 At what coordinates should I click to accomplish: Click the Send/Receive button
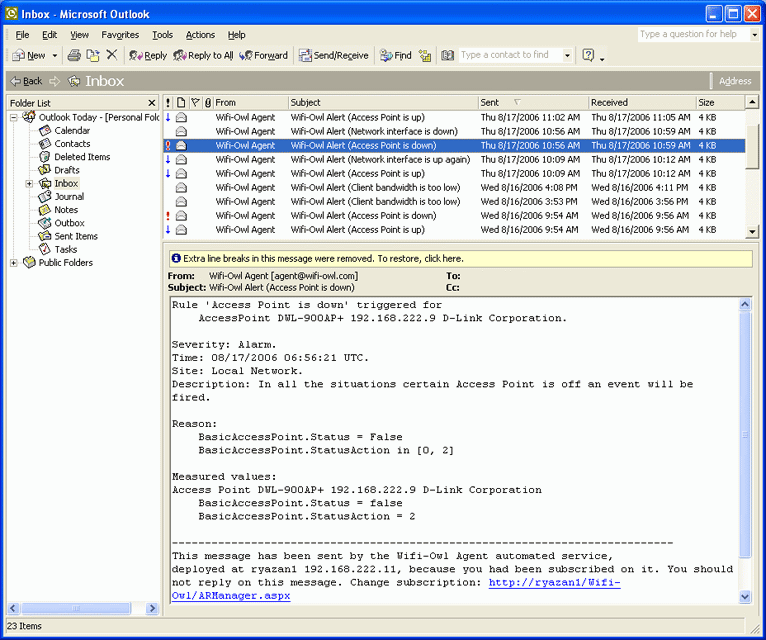point(334,55)
